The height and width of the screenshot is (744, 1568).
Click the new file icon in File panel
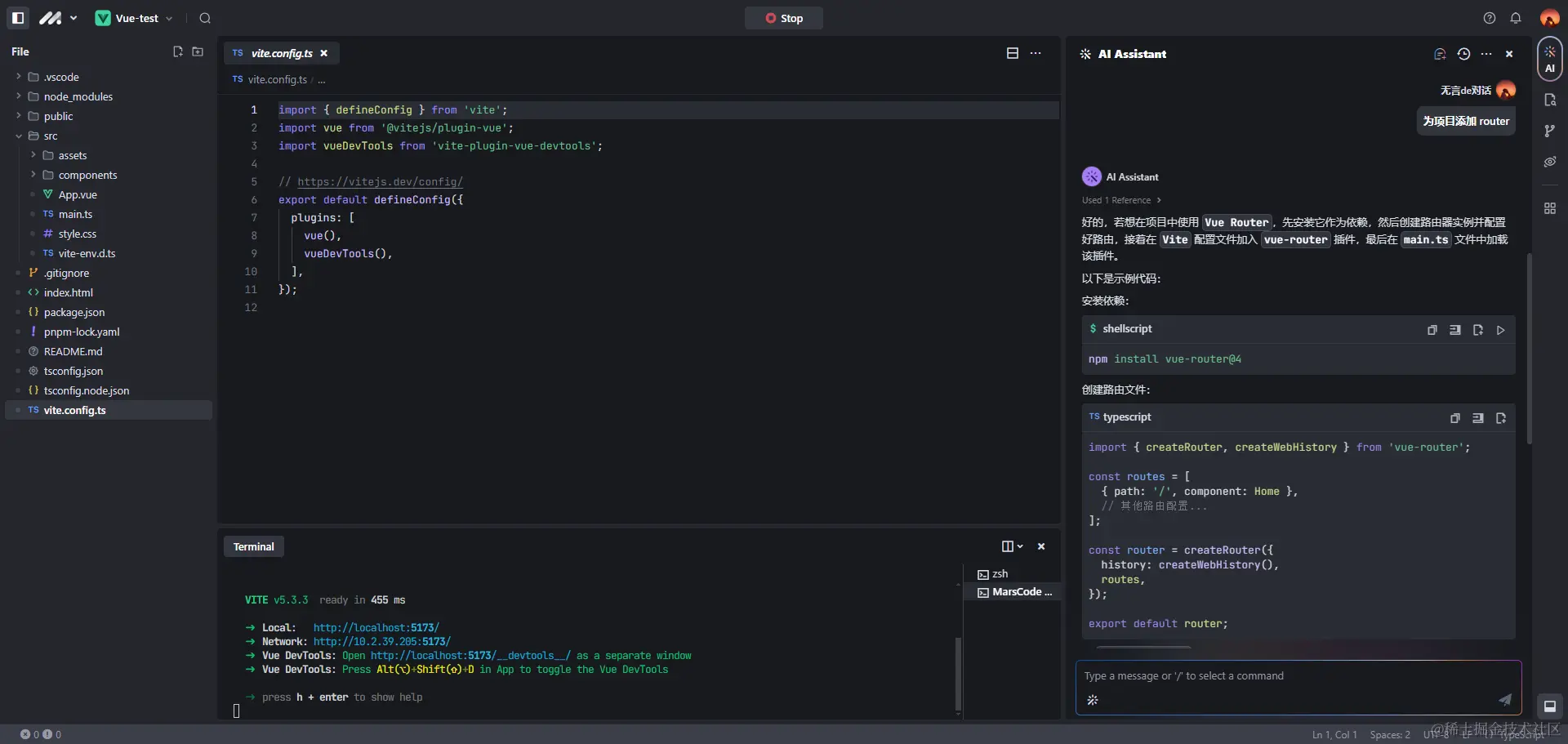click(178, 51)
